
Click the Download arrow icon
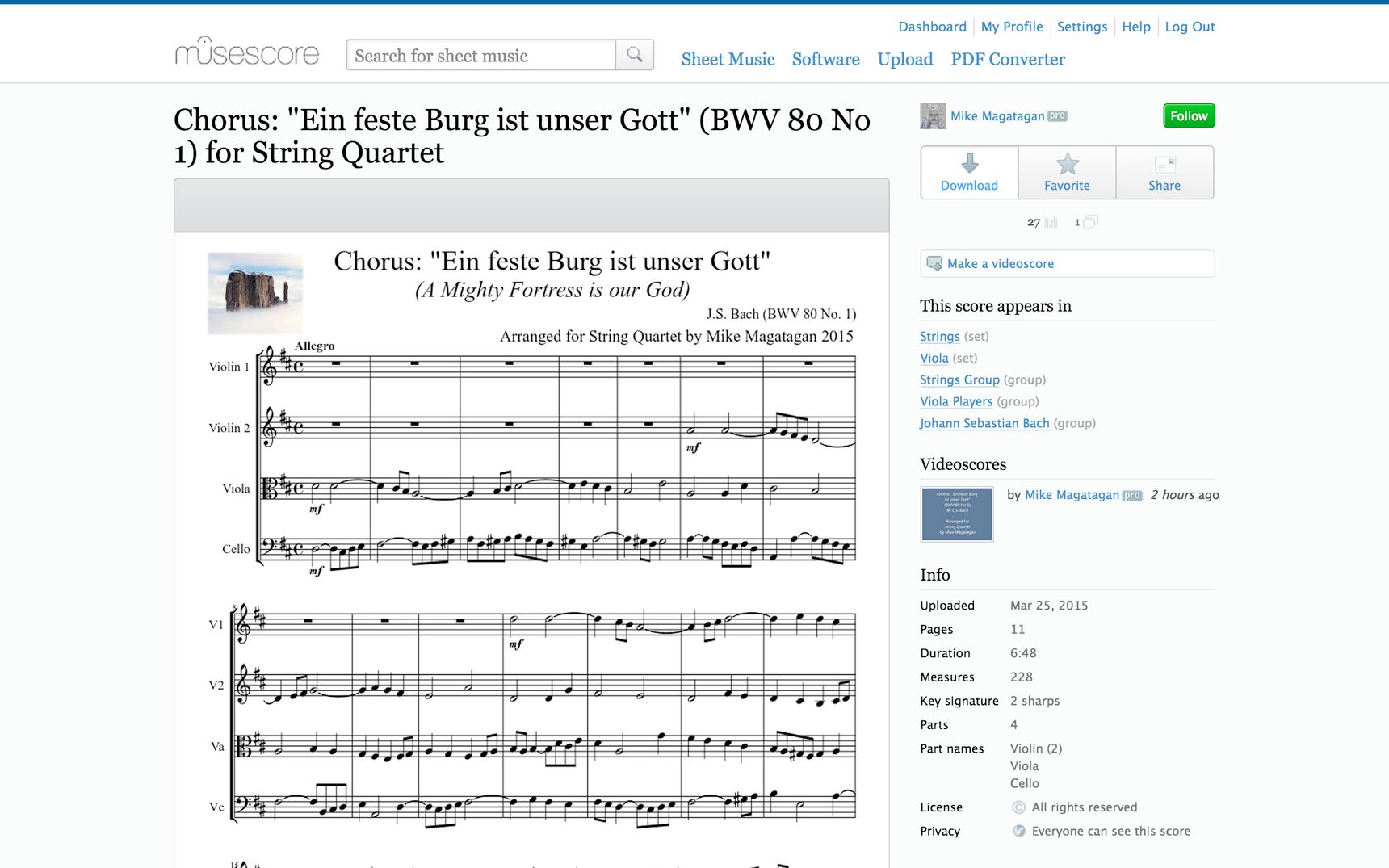970,164
